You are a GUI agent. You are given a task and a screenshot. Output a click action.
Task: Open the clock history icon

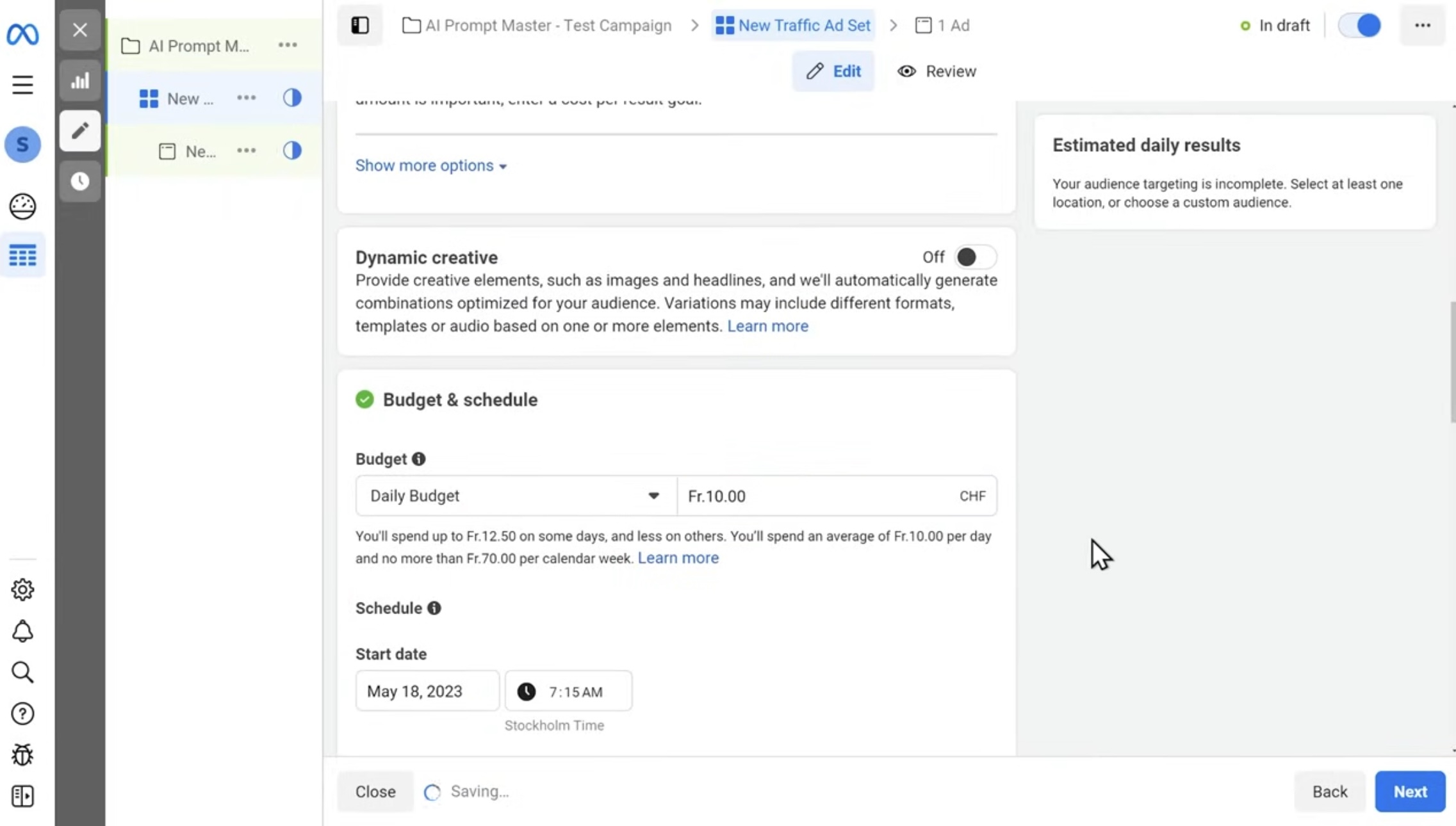click(x=80, y=181)
